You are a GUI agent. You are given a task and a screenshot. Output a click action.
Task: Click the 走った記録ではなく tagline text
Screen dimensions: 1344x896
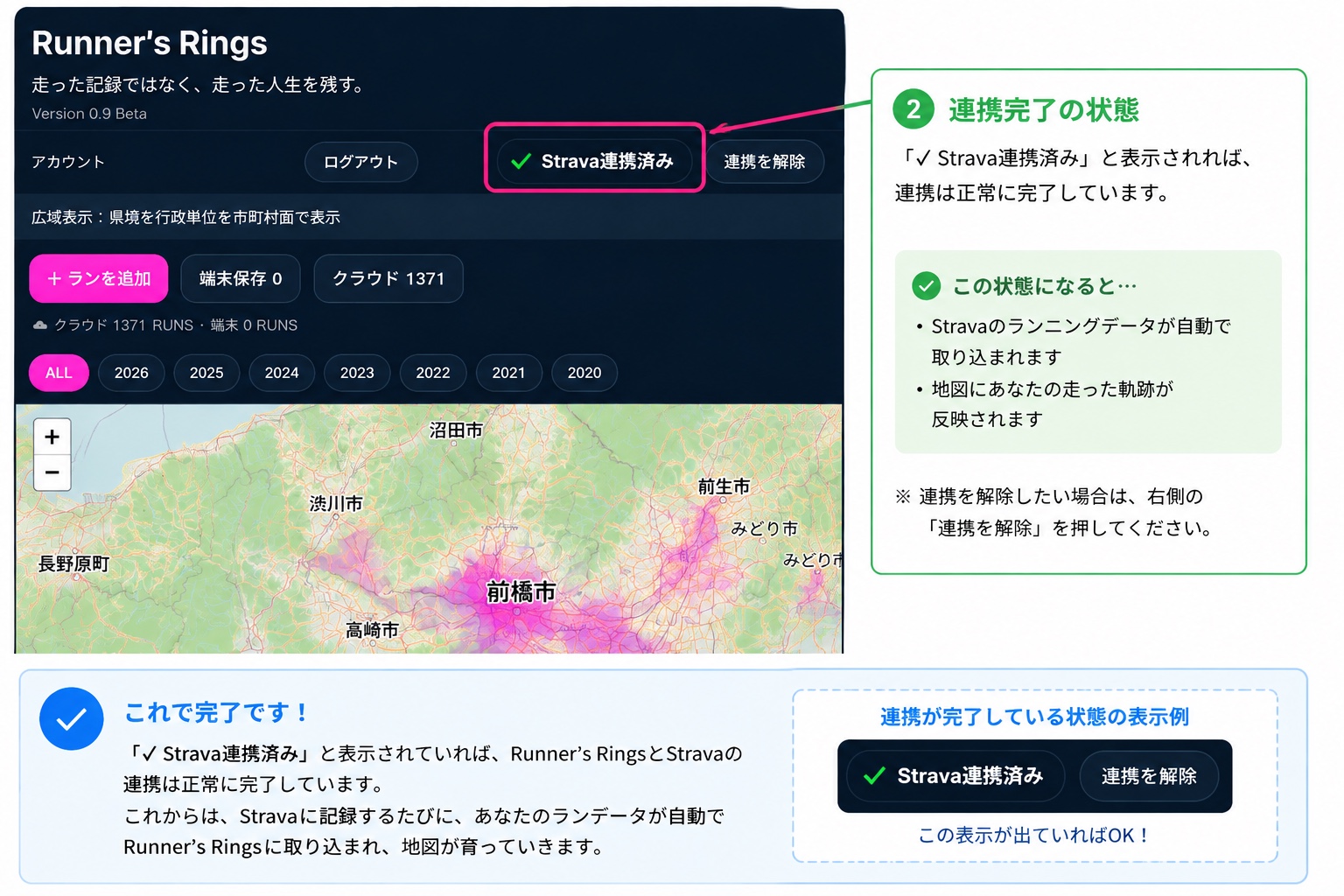coord(198,85)
